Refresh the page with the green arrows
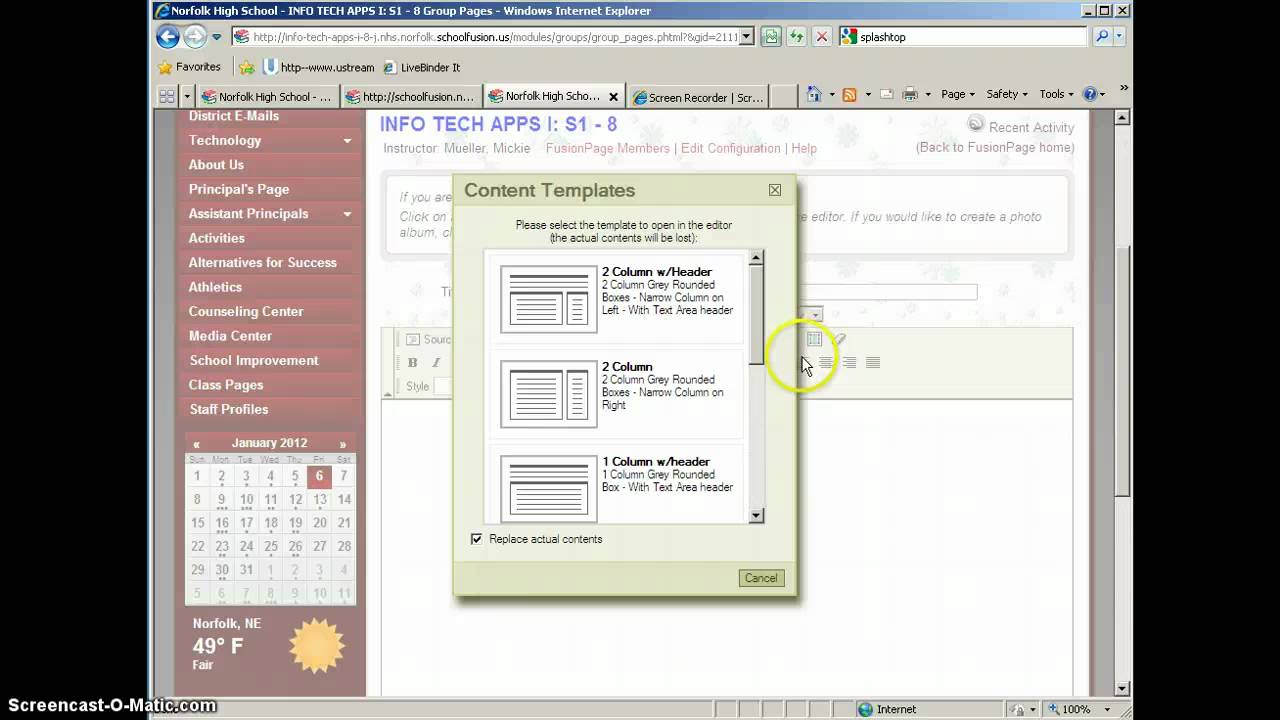Screen dimensions: 1280x720 (x=796, y=37)
